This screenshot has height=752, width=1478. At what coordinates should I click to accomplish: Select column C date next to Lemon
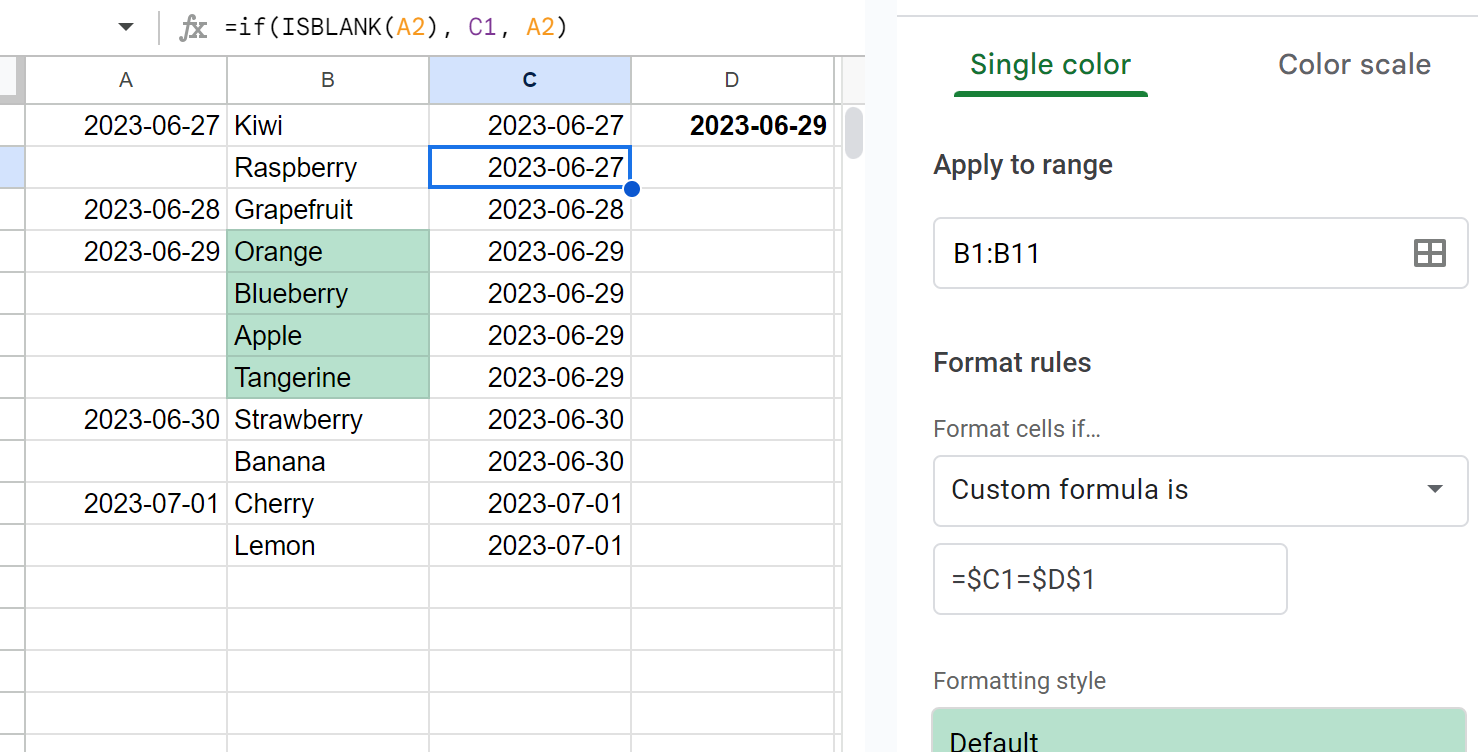pos(530,545)
